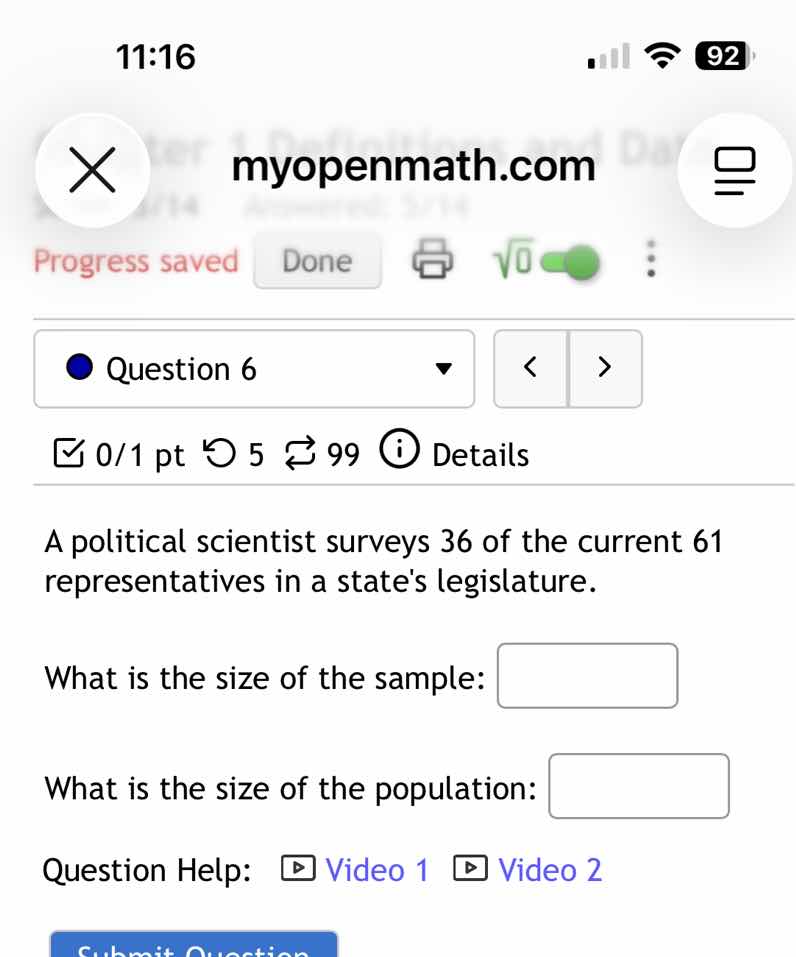Click the left chevron to go back

pyautogui.click(x=530, y=368)
